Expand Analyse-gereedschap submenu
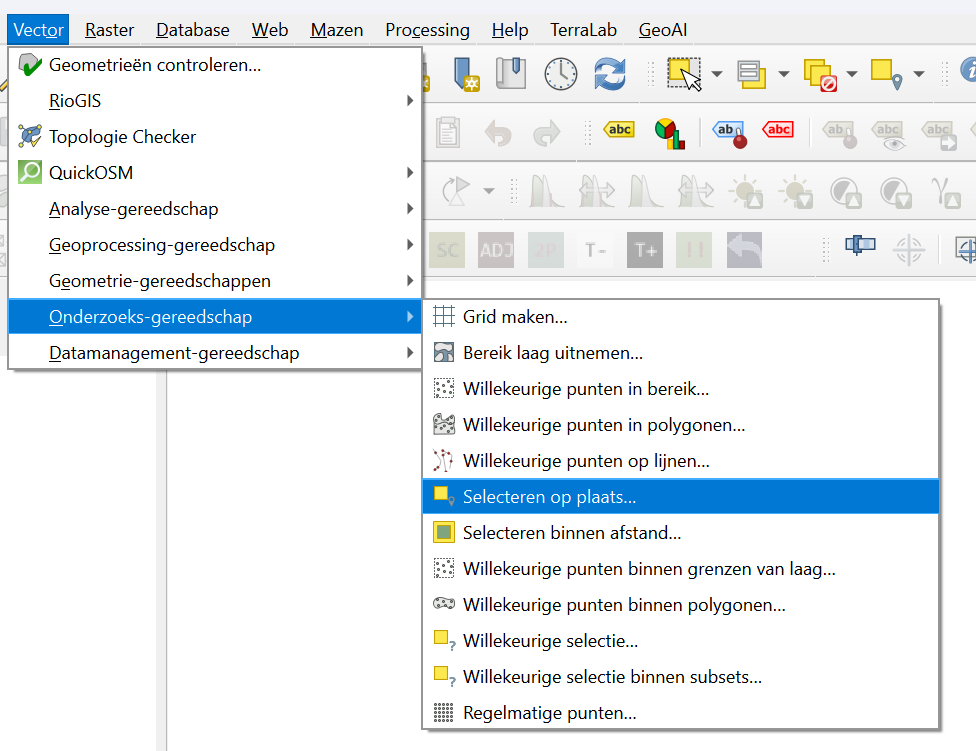The height and width of the screenshot is (751, 976). pyautogui.click(x=215, y=208)
